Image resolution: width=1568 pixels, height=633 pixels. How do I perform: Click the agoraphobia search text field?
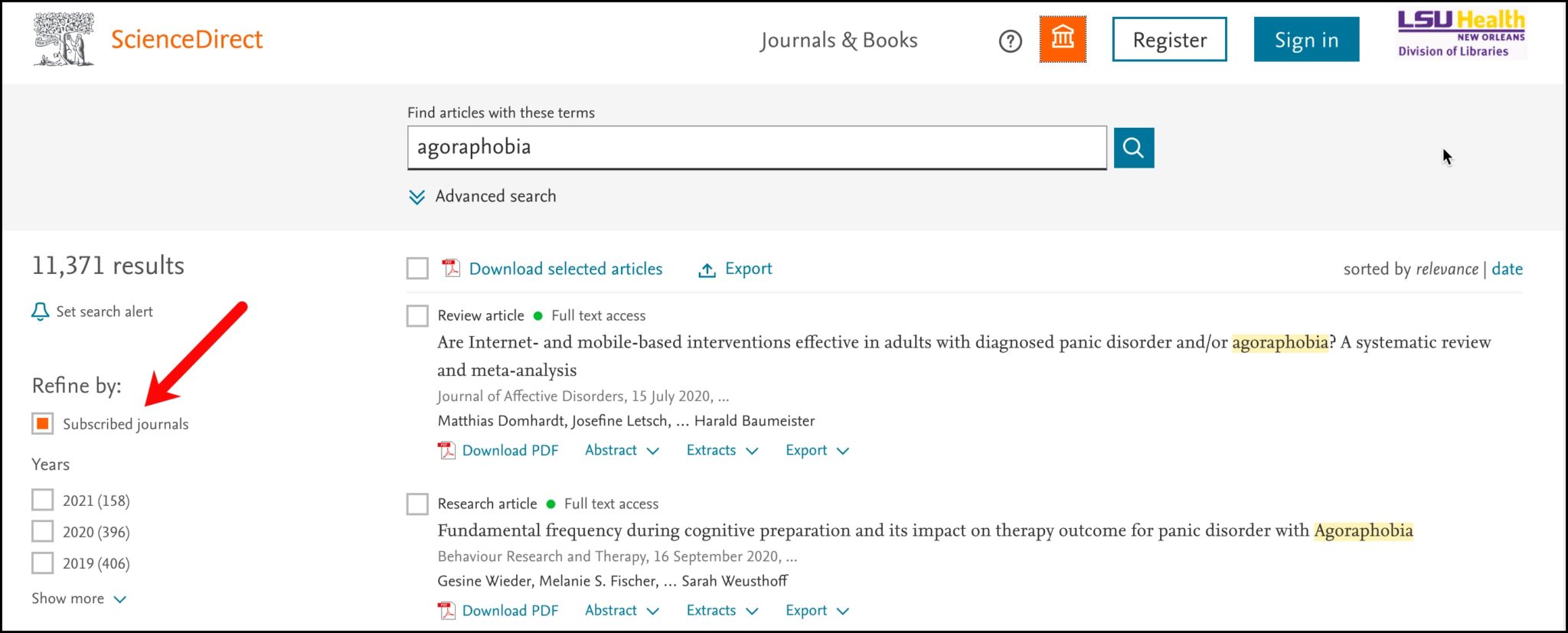click(756, 148)
